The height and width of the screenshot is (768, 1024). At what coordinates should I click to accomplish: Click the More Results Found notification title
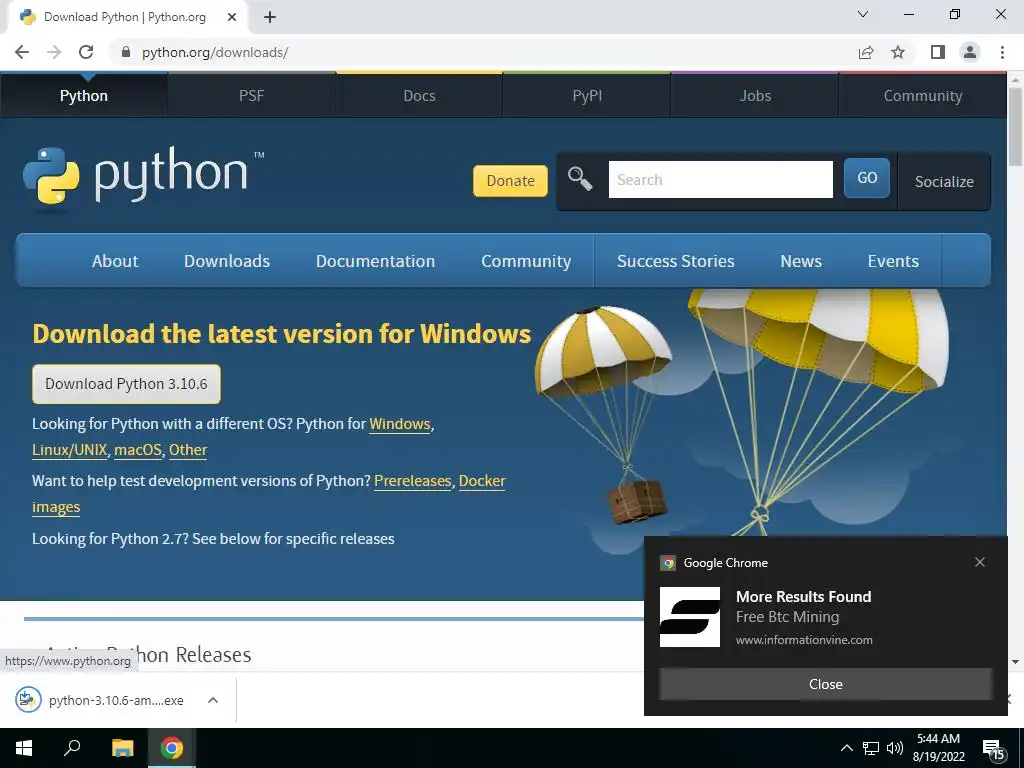pyautogui.click(x=803, y=596)
